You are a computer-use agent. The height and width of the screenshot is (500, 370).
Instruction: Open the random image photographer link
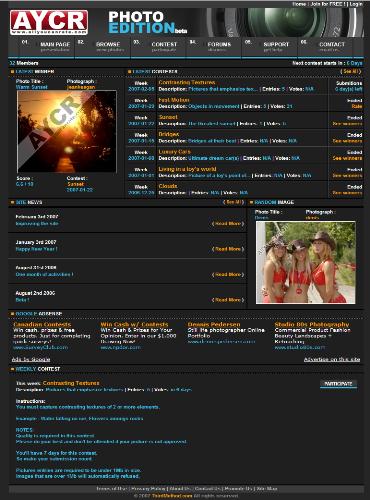click(312, 218)
